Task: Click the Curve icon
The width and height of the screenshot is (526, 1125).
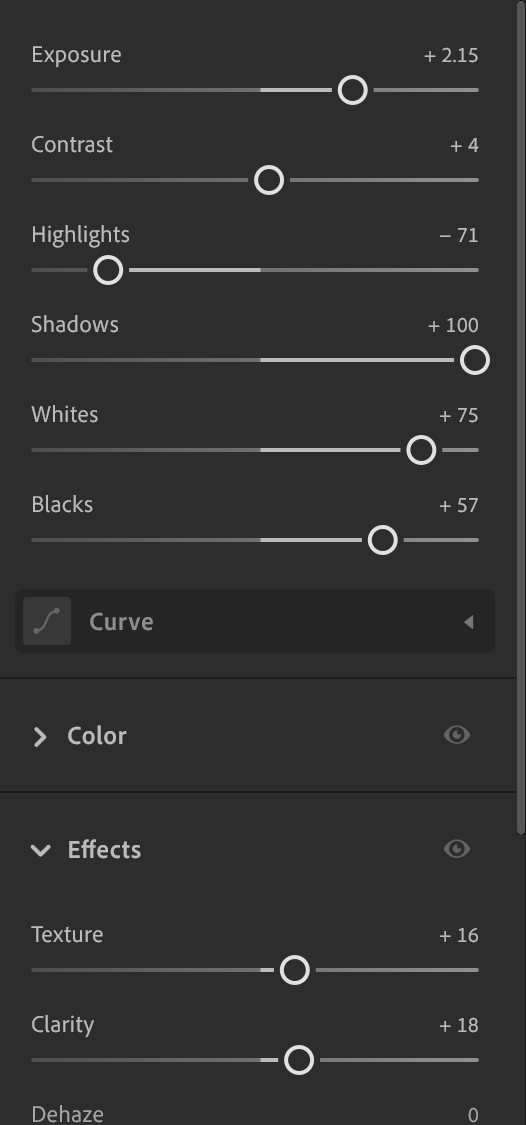Action: pyautogui.click(x=47, y=621)
